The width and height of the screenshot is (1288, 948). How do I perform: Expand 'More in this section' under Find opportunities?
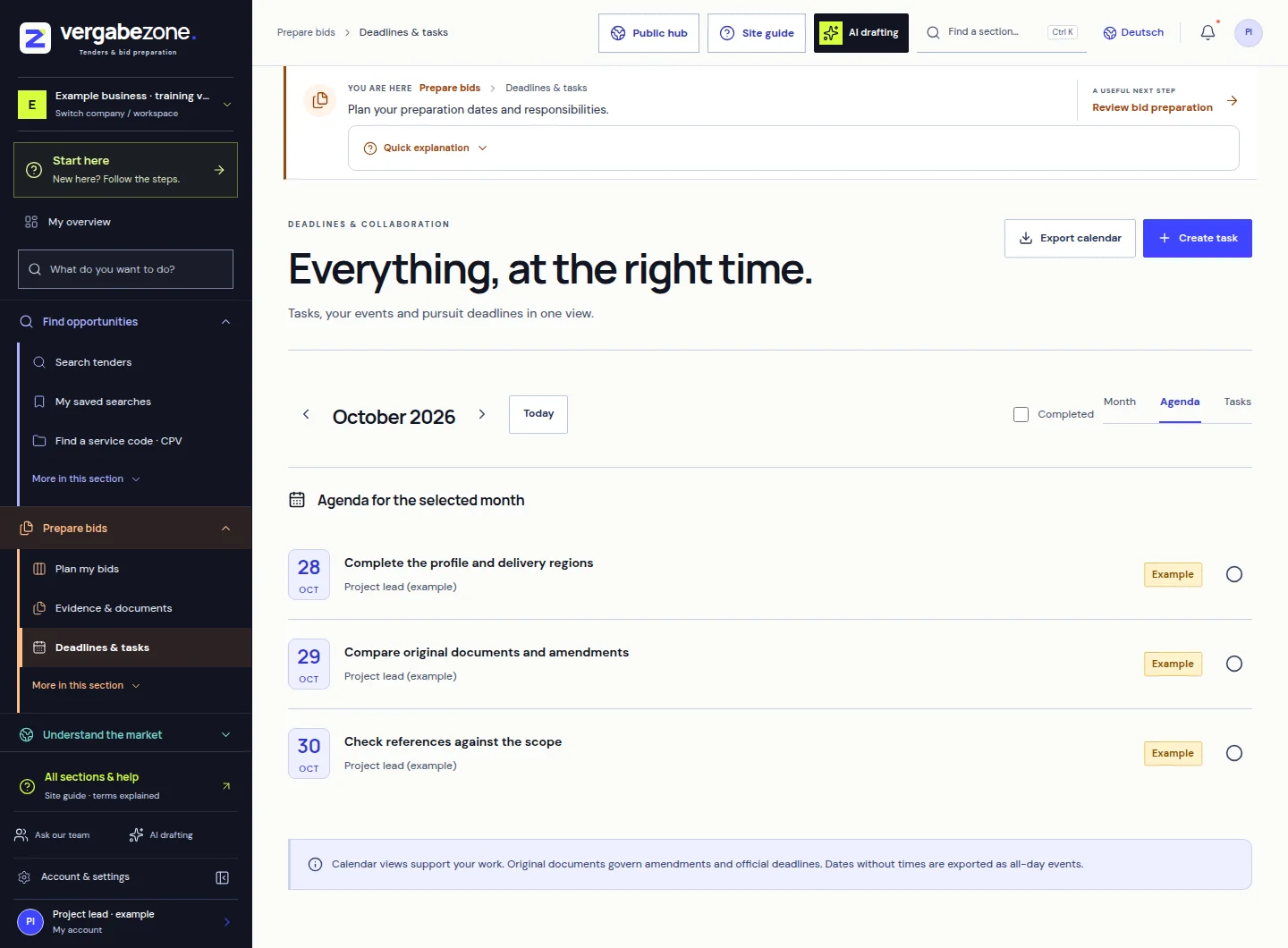pos(86,479)
